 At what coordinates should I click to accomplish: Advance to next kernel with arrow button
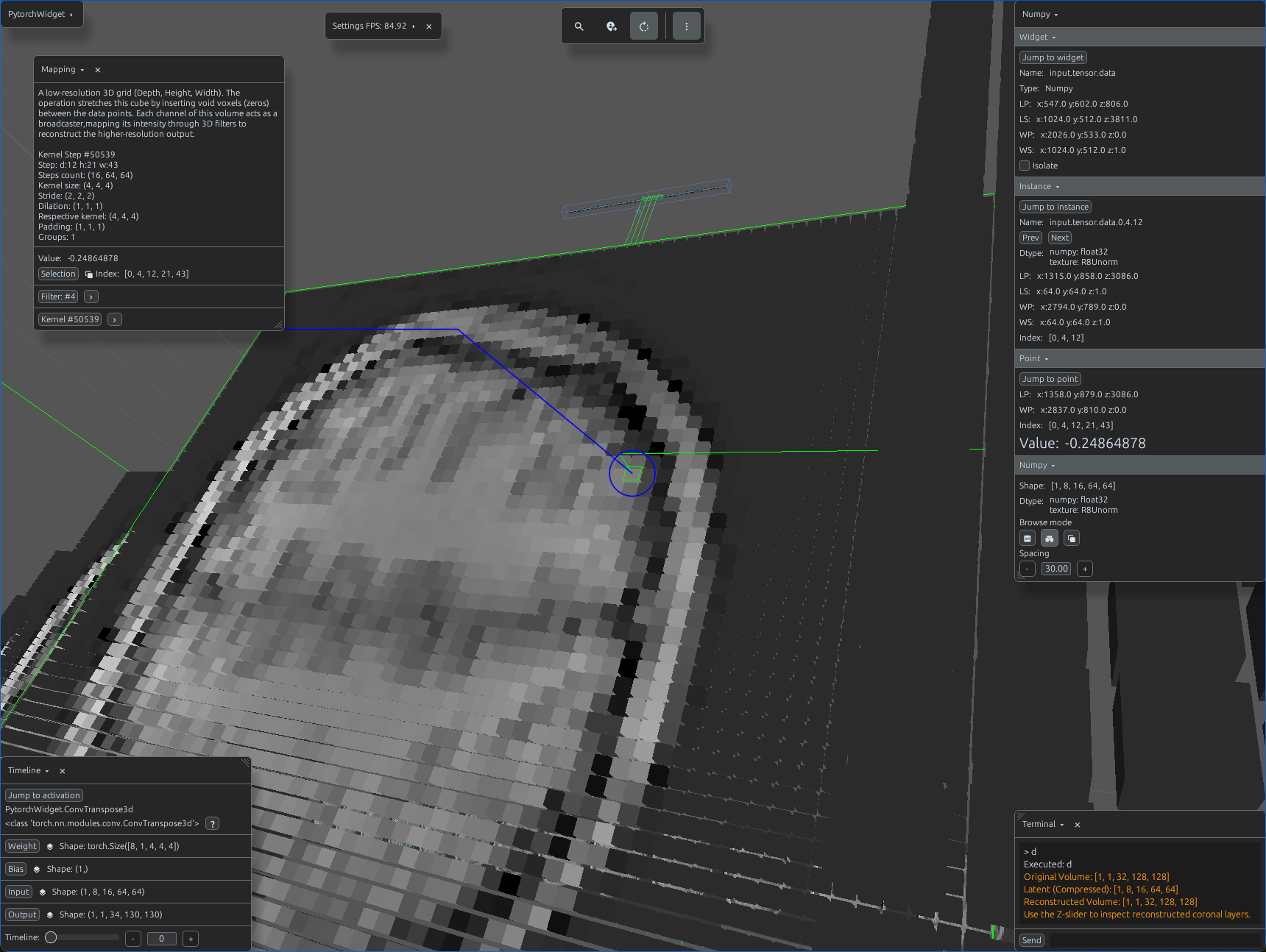click(x=115, y=319)
